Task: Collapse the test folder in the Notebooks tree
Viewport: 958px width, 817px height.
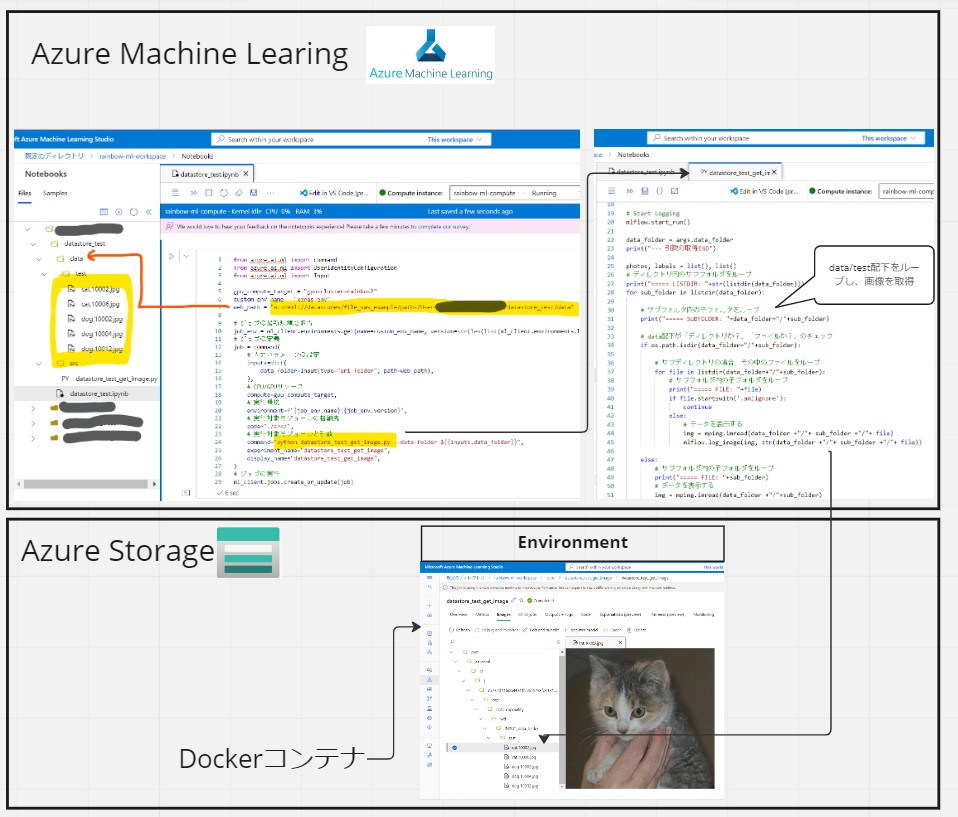Action: point(45,273)
